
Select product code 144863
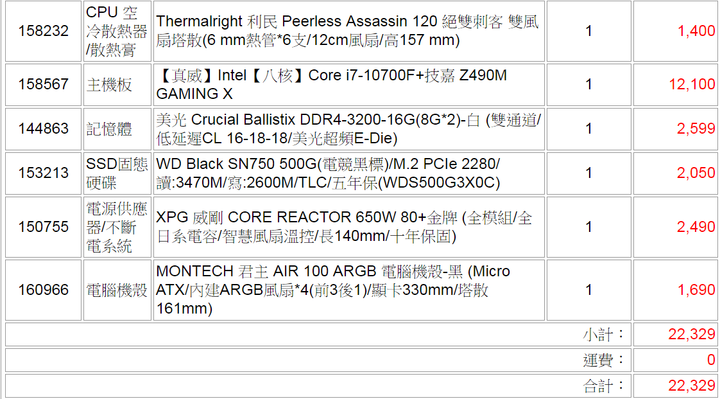pos(43,129)
